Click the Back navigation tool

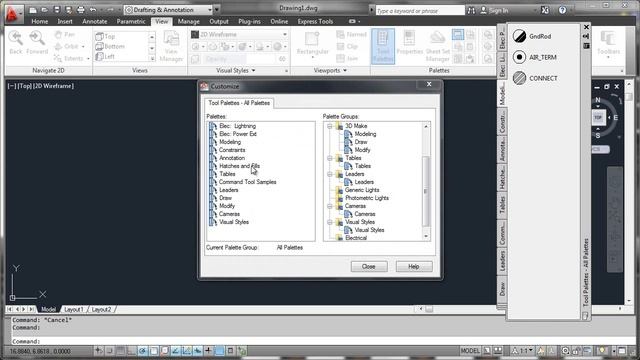(x=16, y=43)
